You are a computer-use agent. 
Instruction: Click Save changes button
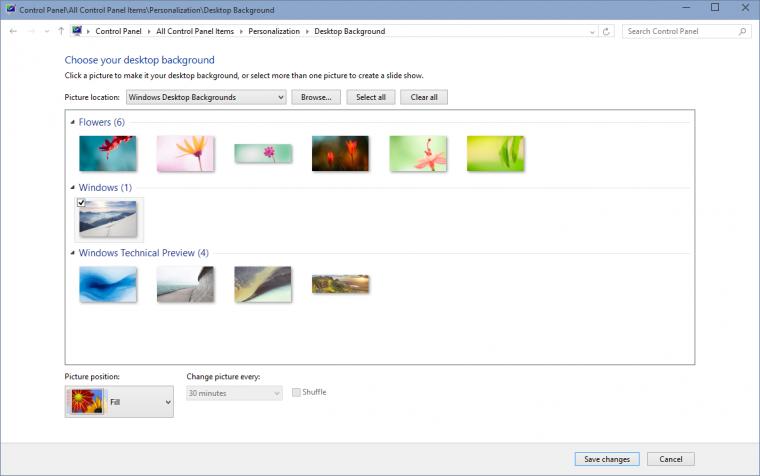click(x=607, y=459)
